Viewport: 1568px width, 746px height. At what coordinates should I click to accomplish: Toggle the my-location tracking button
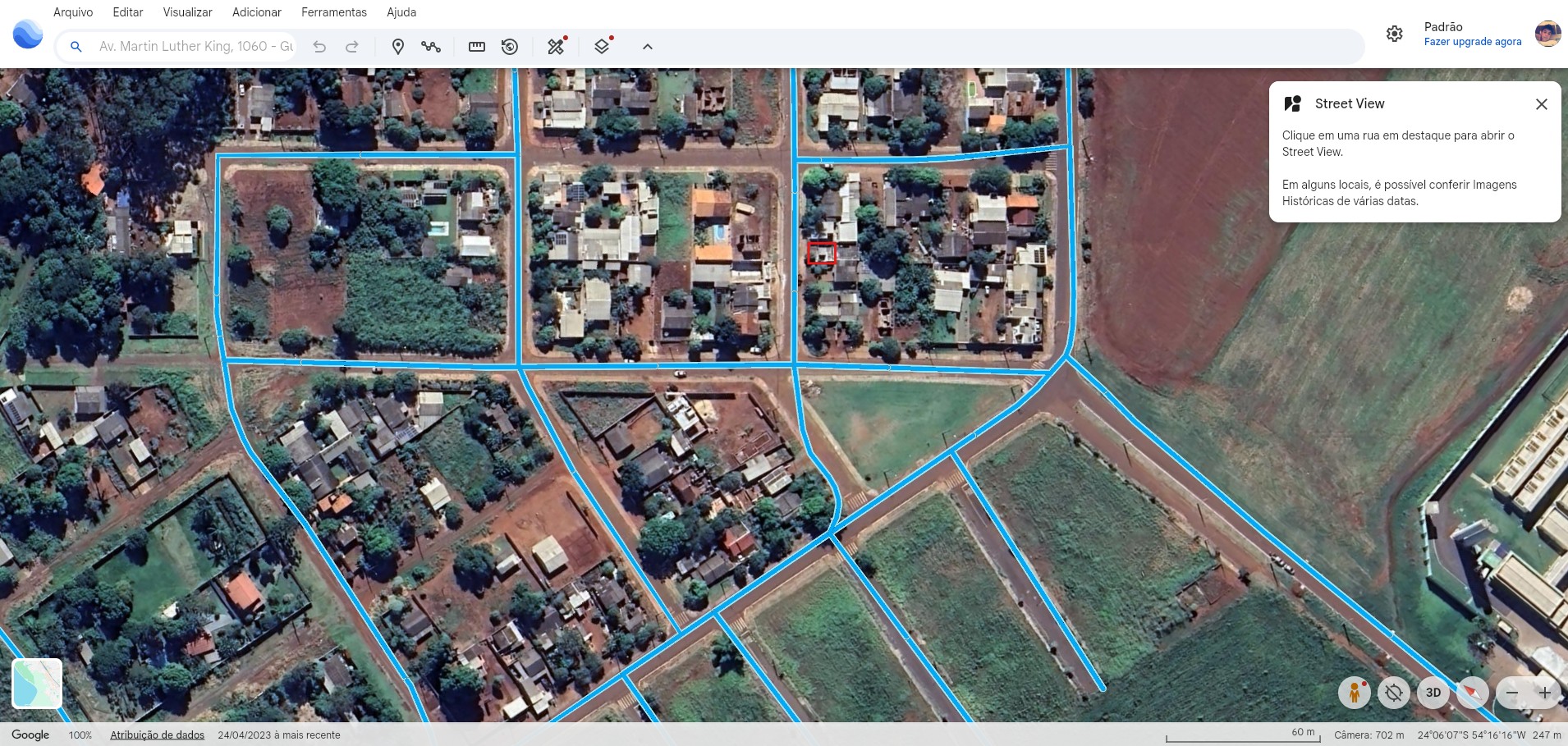click(x=1393, y=693)
